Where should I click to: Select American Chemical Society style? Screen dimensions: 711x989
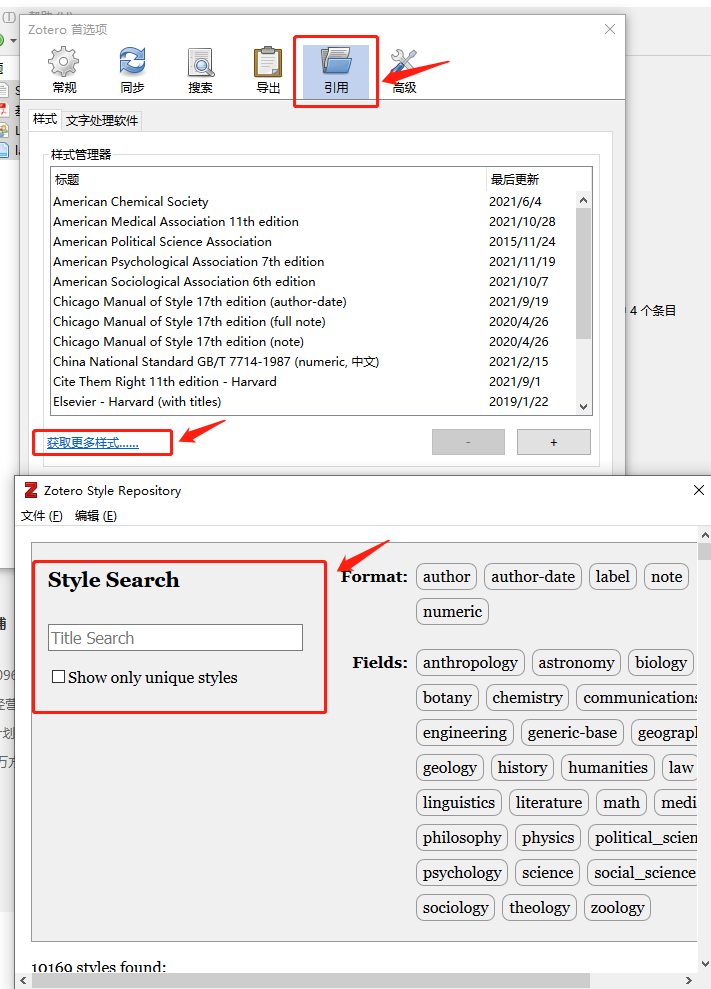click(314, 202)
